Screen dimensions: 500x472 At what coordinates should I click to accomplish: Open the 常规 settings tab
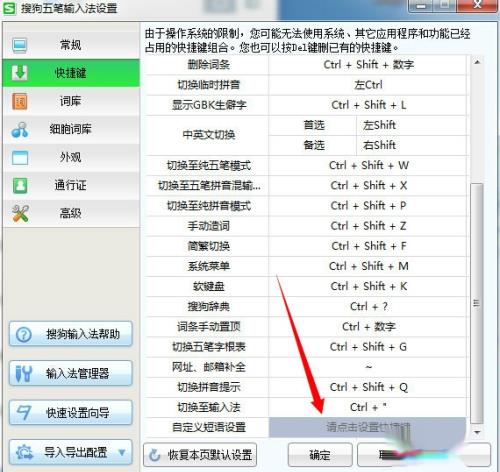coord(71,45)
